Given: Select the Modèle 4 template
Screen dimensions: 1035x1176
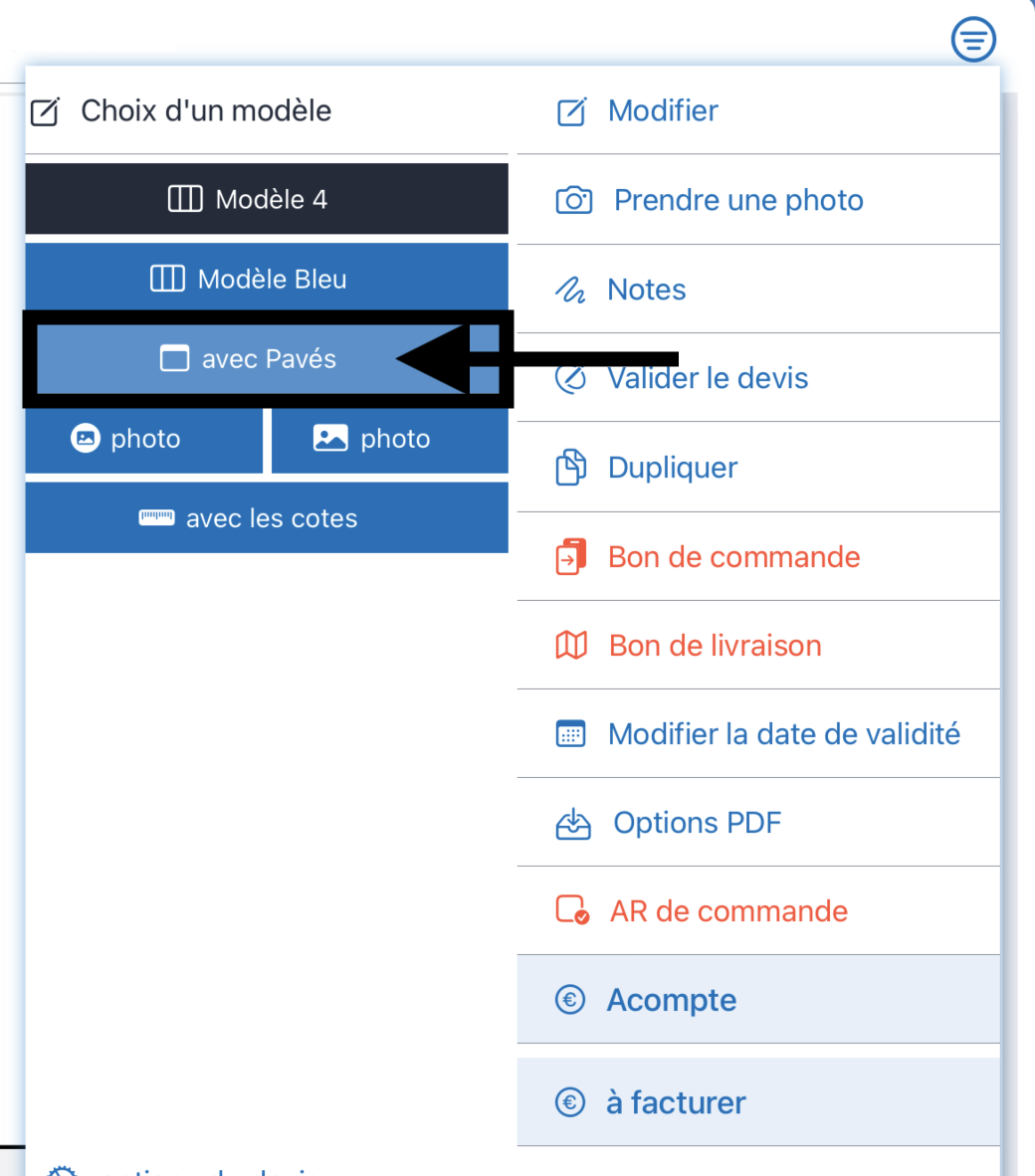Looking at the screenshot, I should point(267,199).
